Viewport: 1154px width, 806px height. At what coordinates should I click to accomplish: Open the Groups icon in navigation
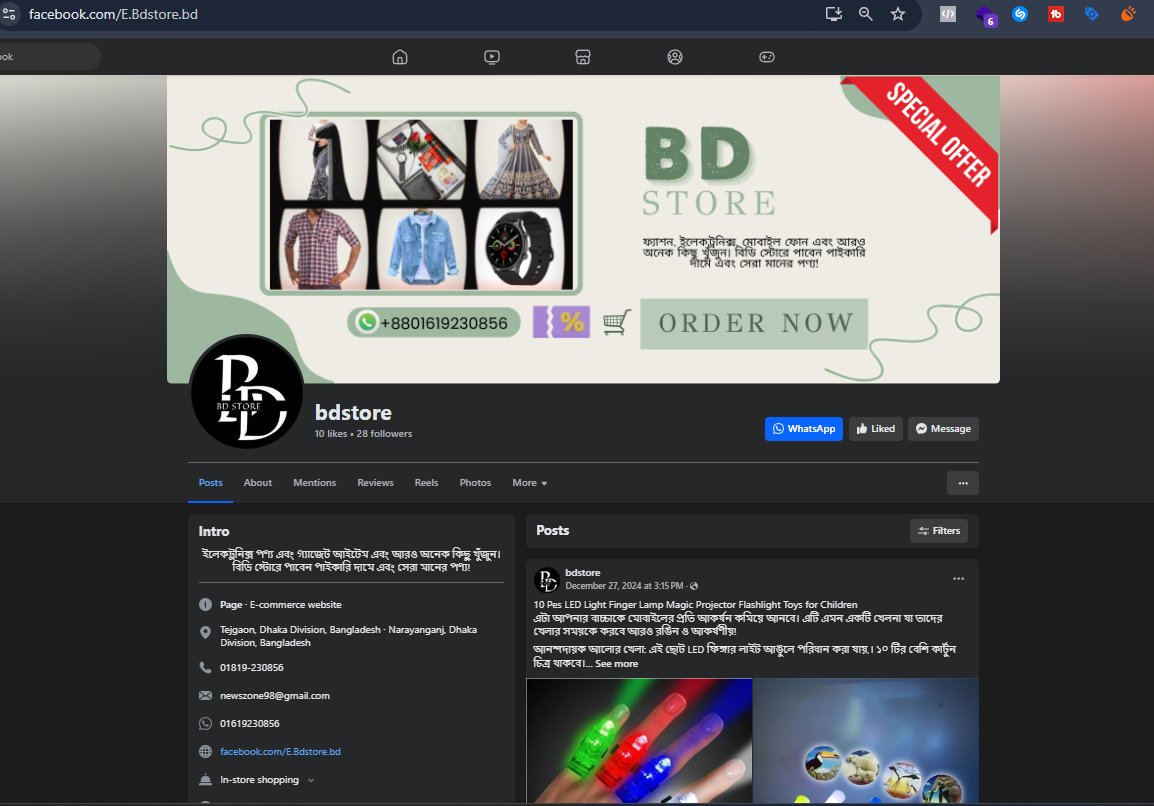click(675, 57)
